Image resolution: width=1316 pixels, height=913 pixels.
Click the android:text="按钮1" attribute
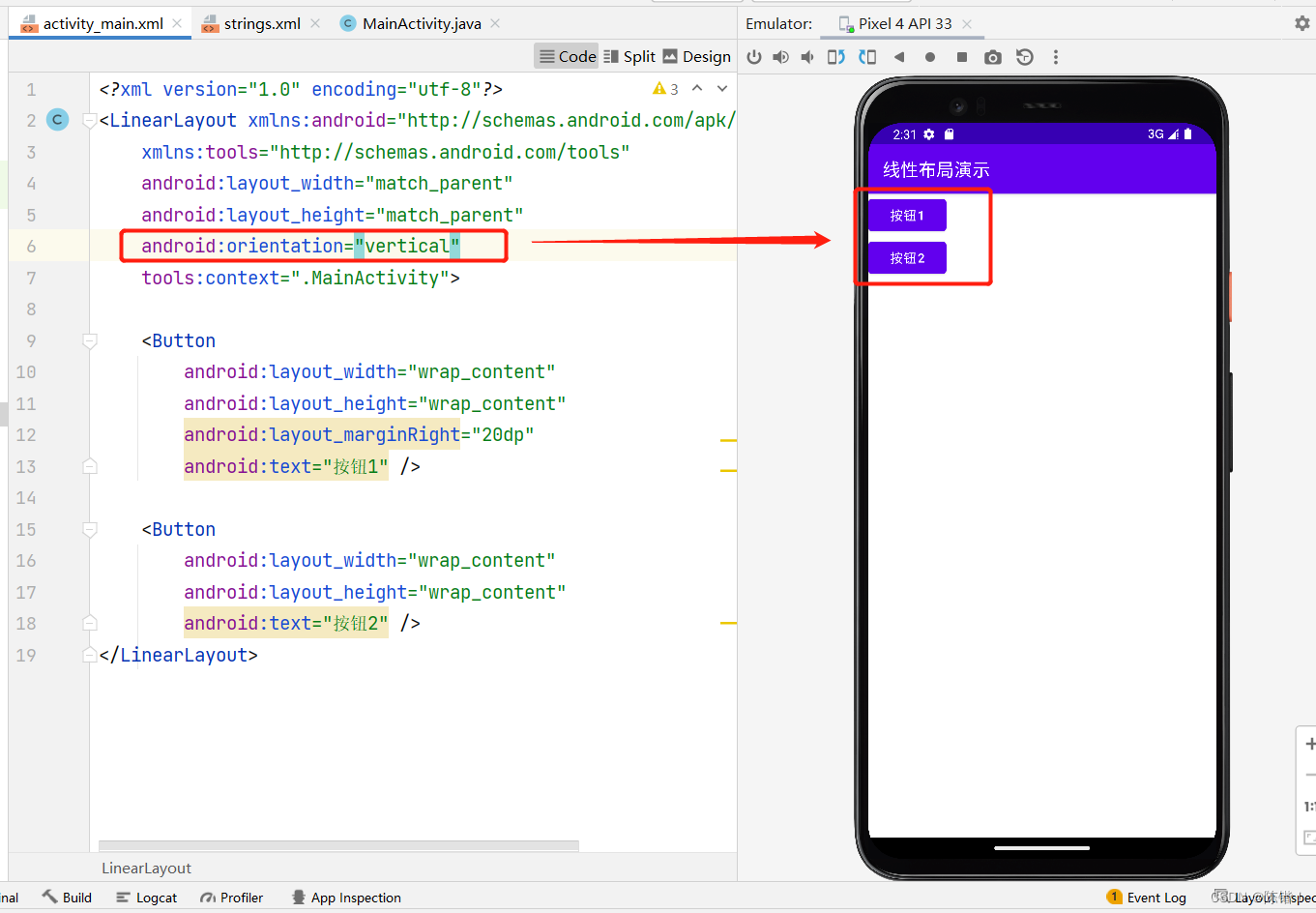286,466
